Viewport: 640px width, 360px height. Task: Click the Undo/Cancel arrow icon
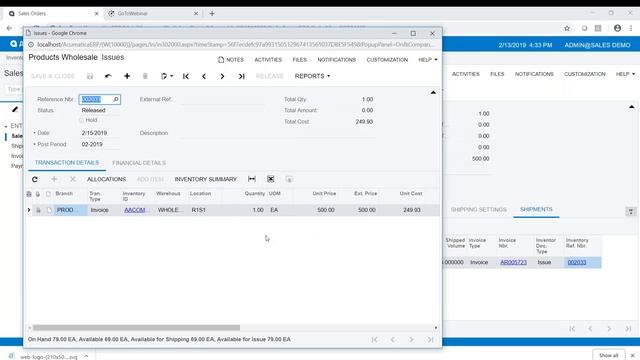(108, 76)
